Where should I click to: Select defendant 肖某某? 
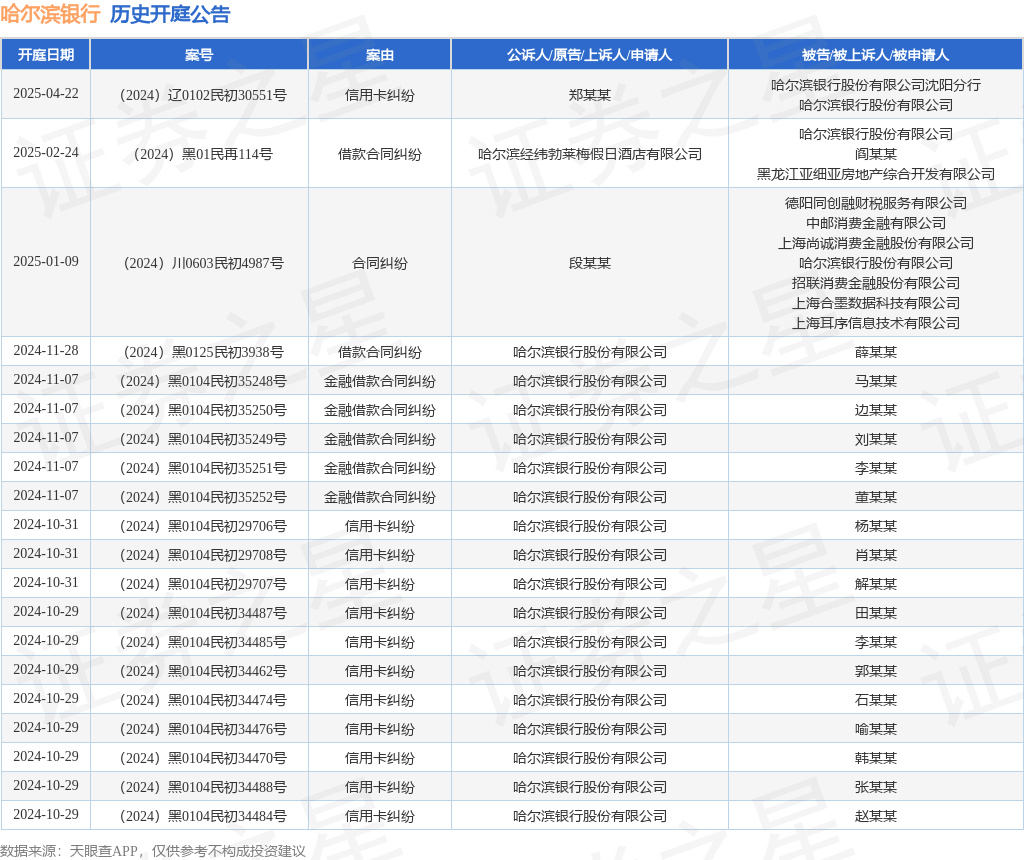click(x=876, y=555)
